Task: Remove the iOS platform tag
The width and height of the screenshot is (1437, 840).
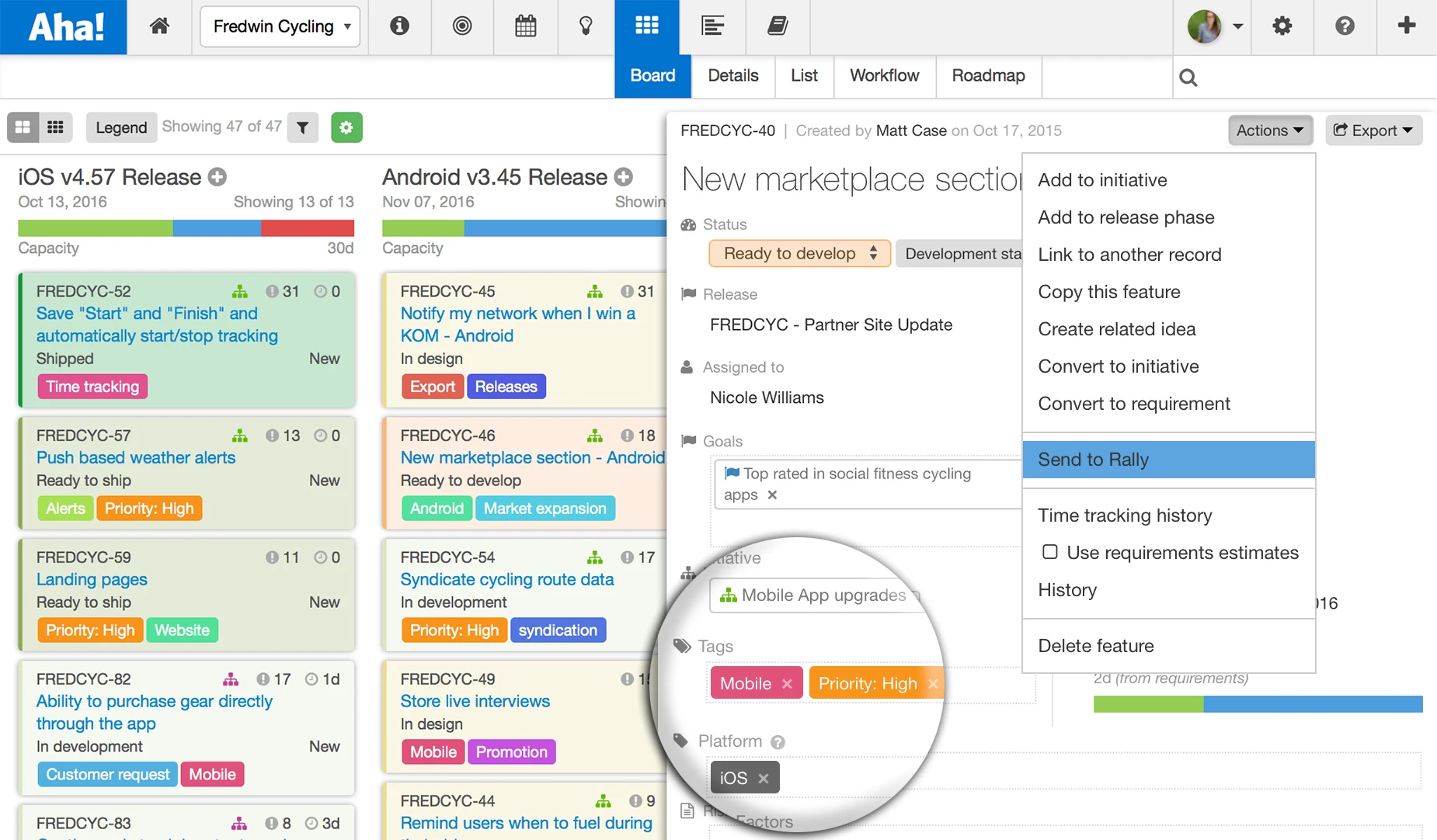Action: pyautogui.click(x=764, y=778)
